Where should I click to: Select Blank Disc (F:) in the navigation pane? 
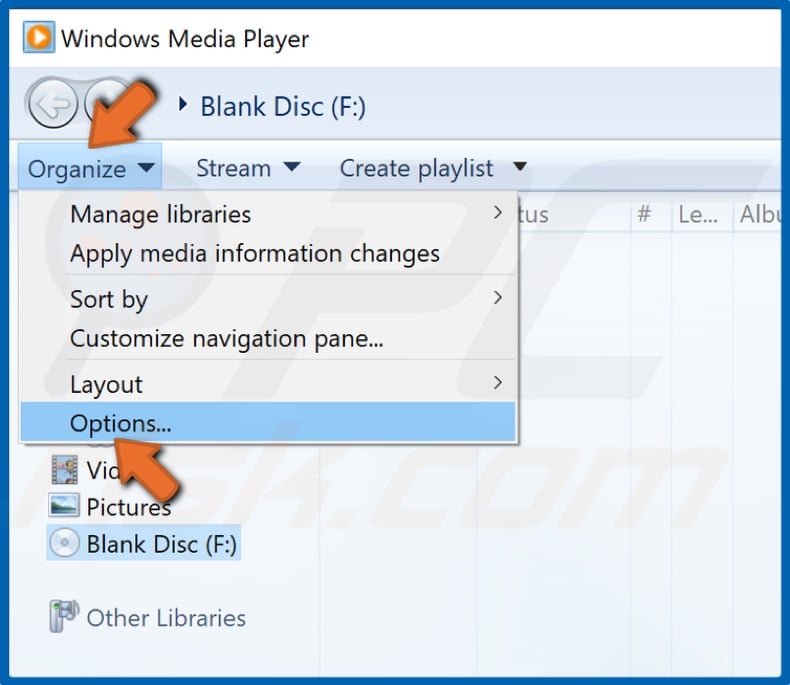[x=144, y=543]
